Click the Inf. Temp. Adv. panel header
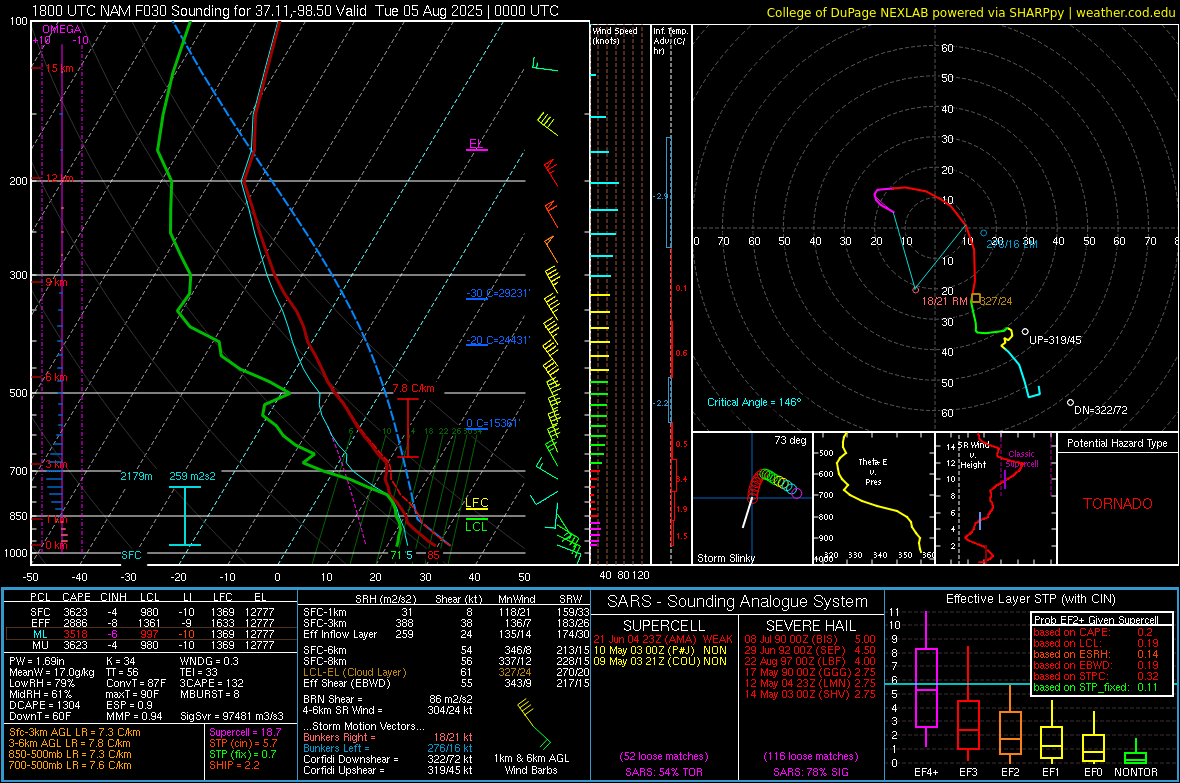The width and height of the screenshot is (1180, 783). (x=670, y=41)
